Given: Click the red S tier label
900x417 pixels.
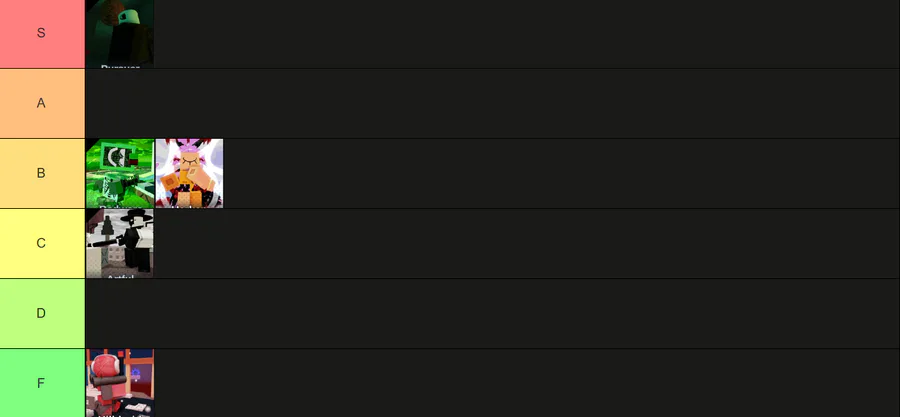Looking at the screenshot, I should (42, 33).
